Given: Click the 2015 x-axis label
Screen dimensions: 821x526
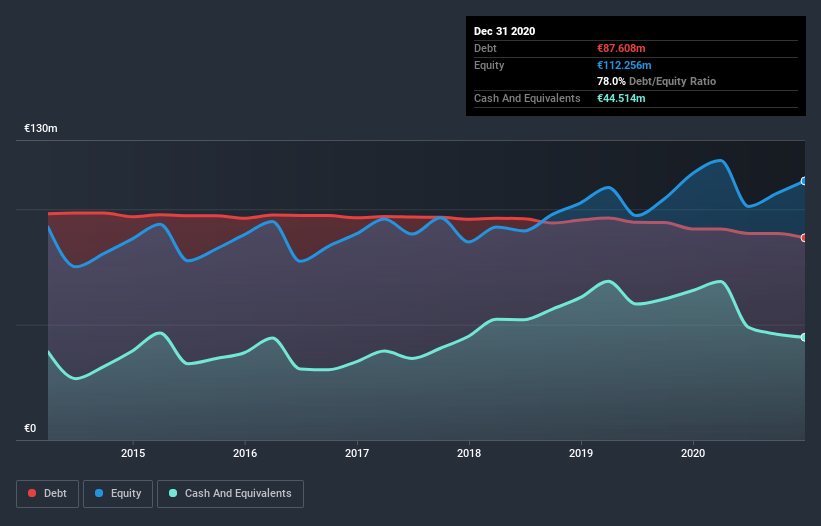Looking at the screenshot, I should 133,453.
